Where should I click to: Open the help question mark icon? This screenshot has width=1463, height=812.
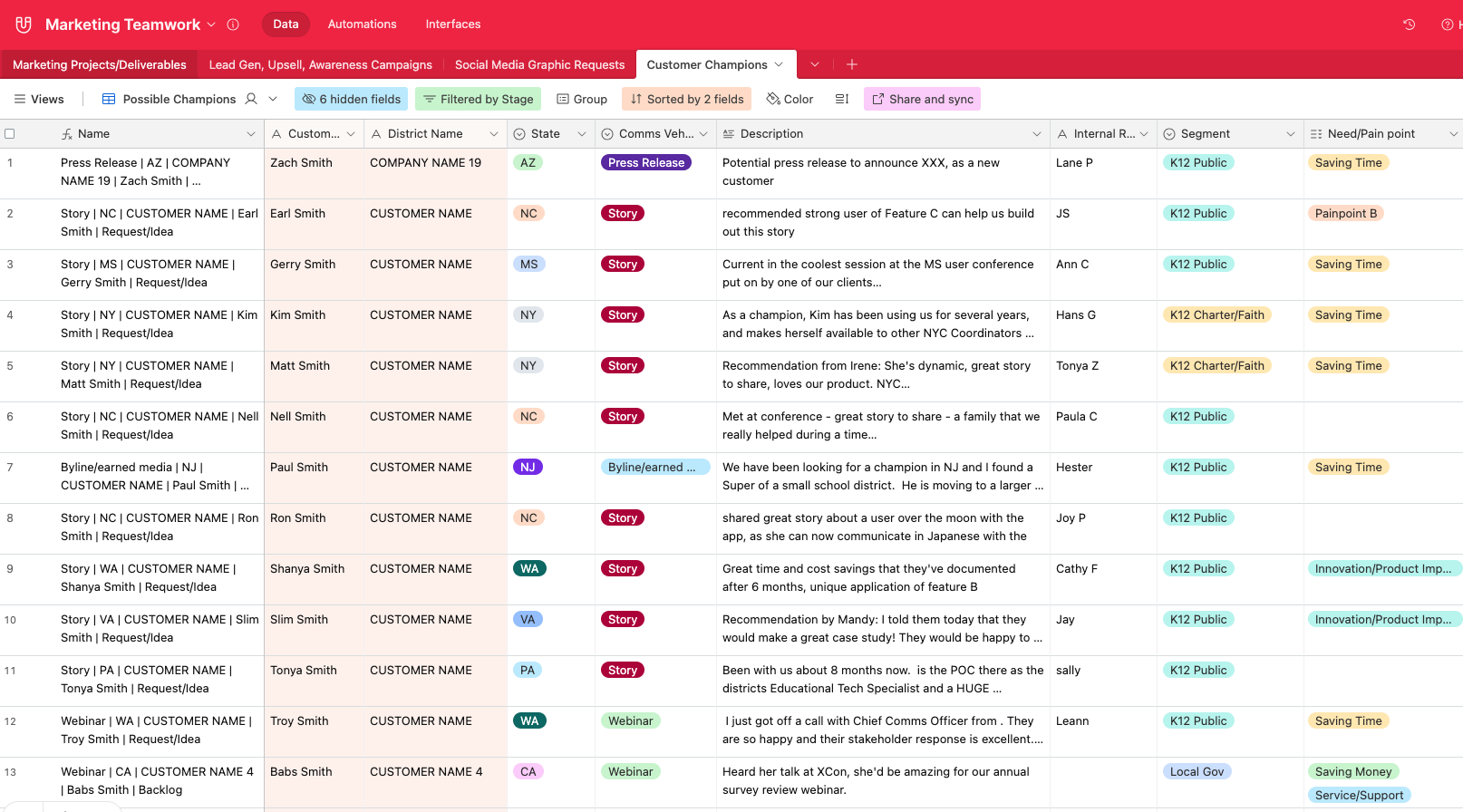tap(1448, 24)
